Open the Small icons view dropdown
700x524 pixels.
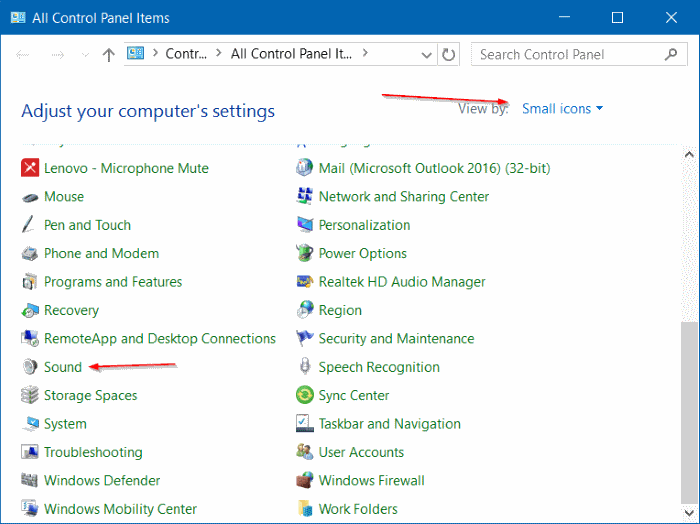click(562, 109)
